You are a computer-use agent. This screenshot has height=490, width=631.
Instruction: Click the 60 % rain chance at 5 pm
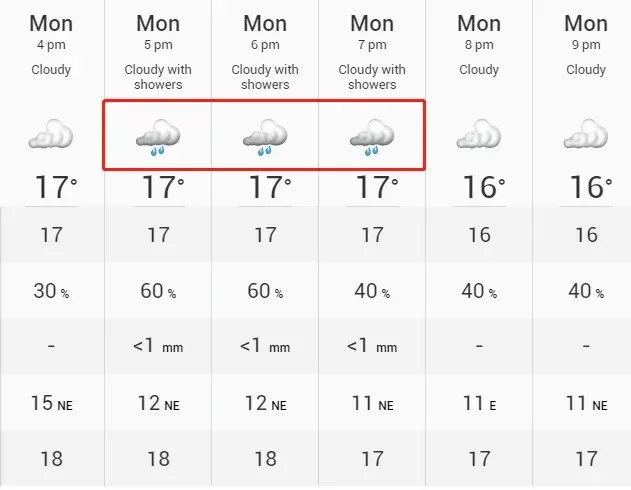(x=158, y=291)
